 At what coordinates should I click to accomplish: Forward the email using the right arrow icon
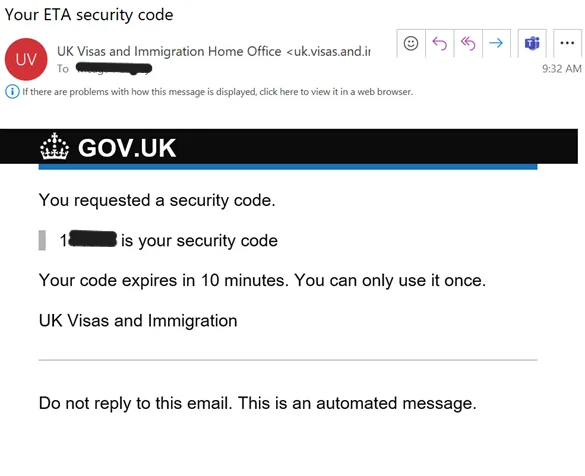pos(496,43)
